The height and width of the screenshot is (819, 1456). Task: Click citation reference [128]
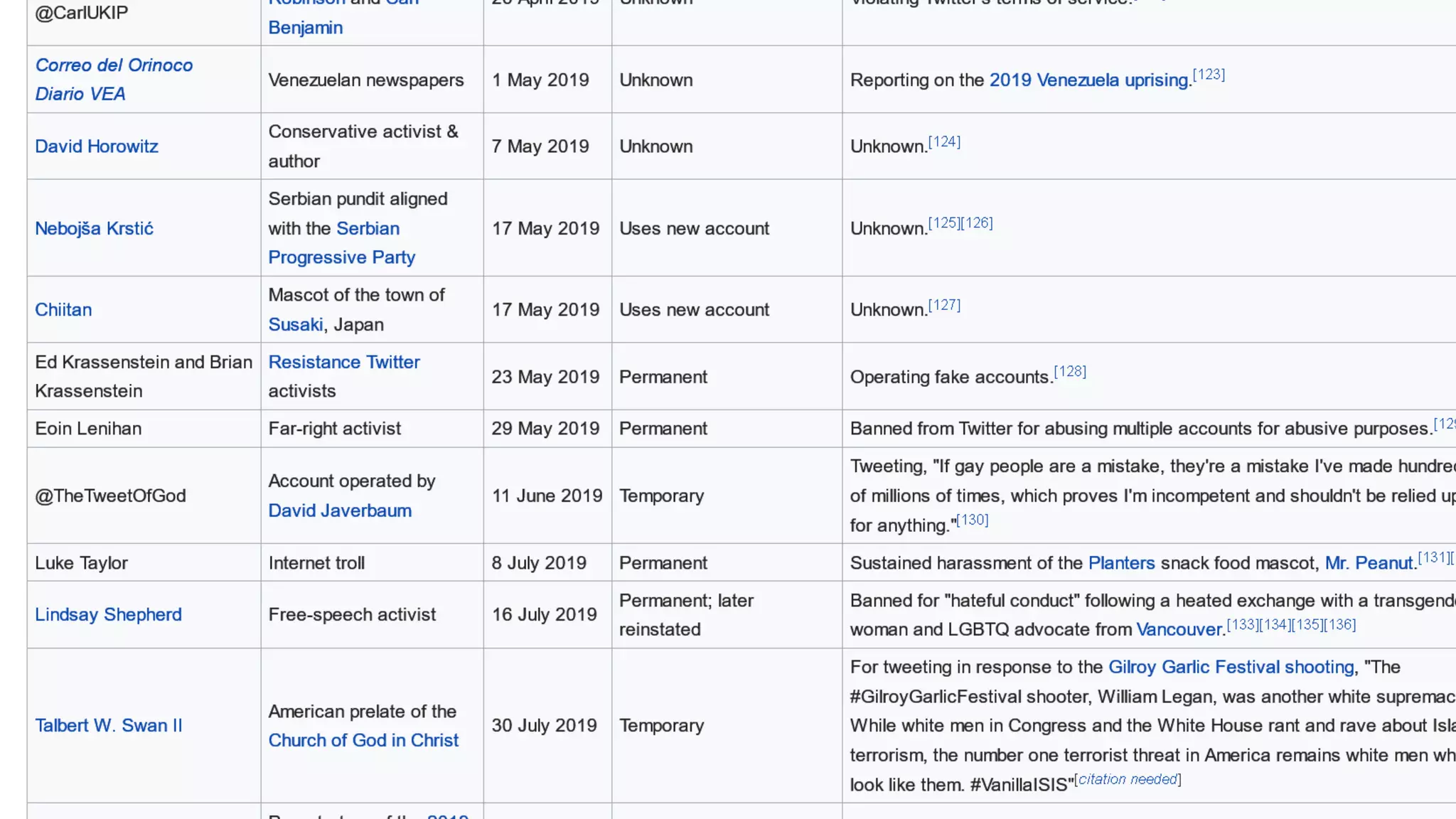pos(1070,372)
